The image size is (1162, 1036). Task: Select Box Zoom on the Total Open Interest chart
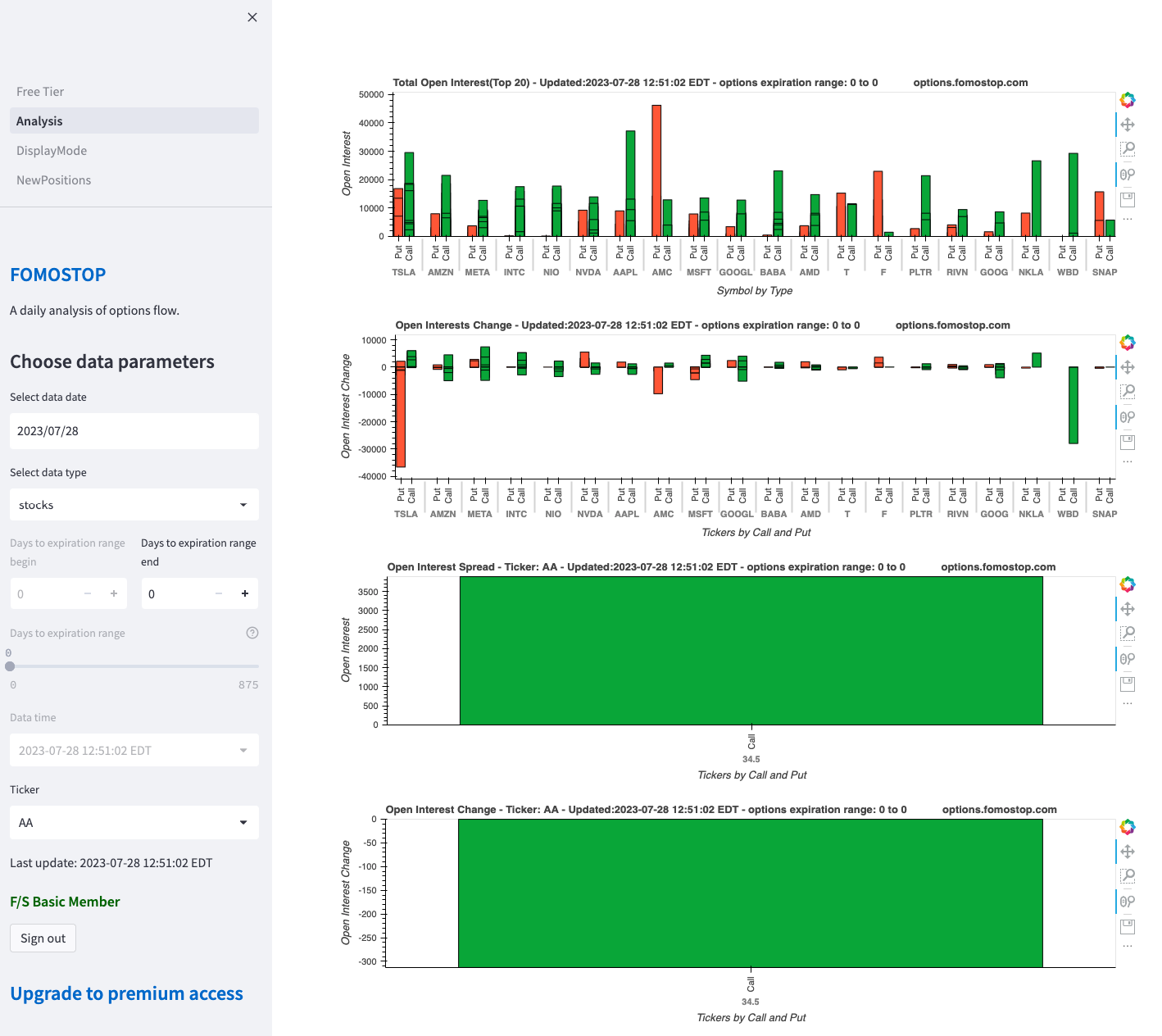1128,149
